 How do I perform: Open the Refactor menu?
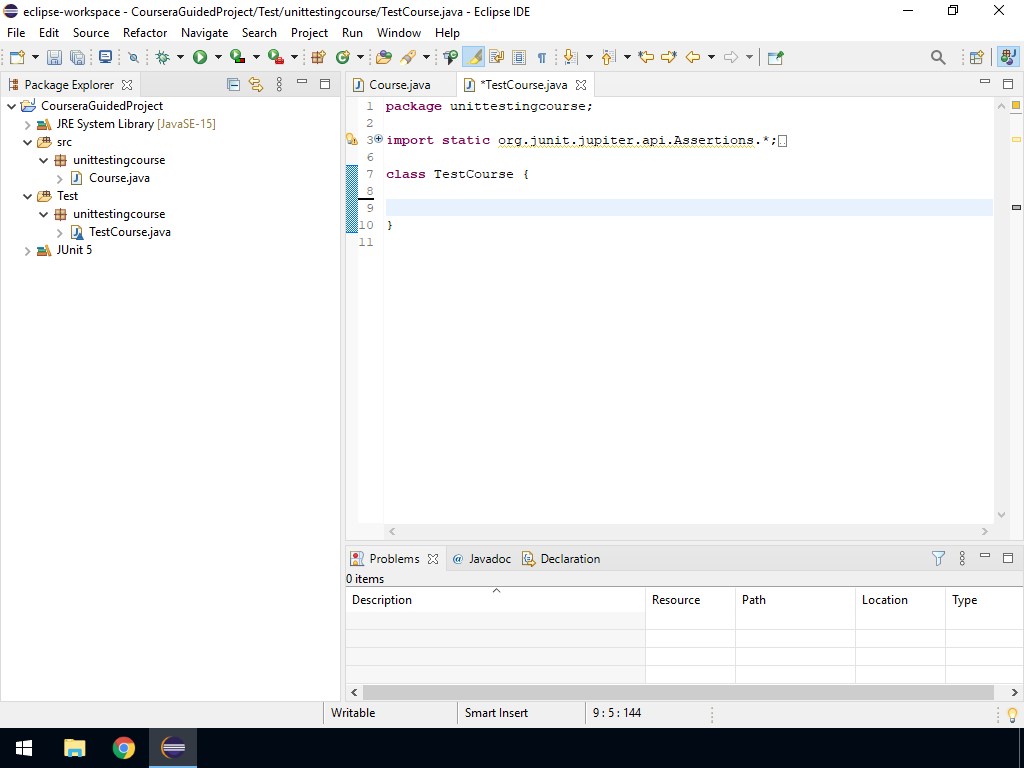click(145, 33)
